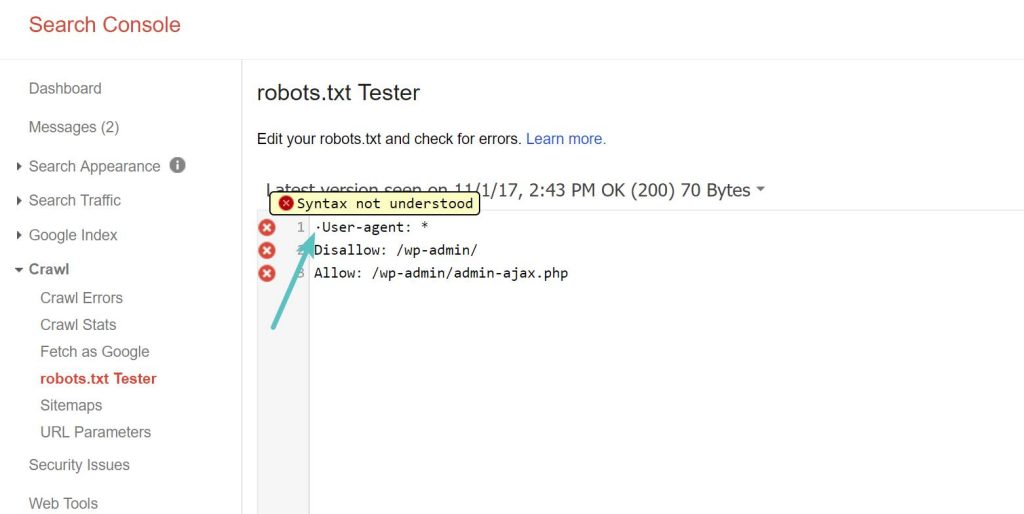Click the Search Console logo title

(x=105, y=25)
